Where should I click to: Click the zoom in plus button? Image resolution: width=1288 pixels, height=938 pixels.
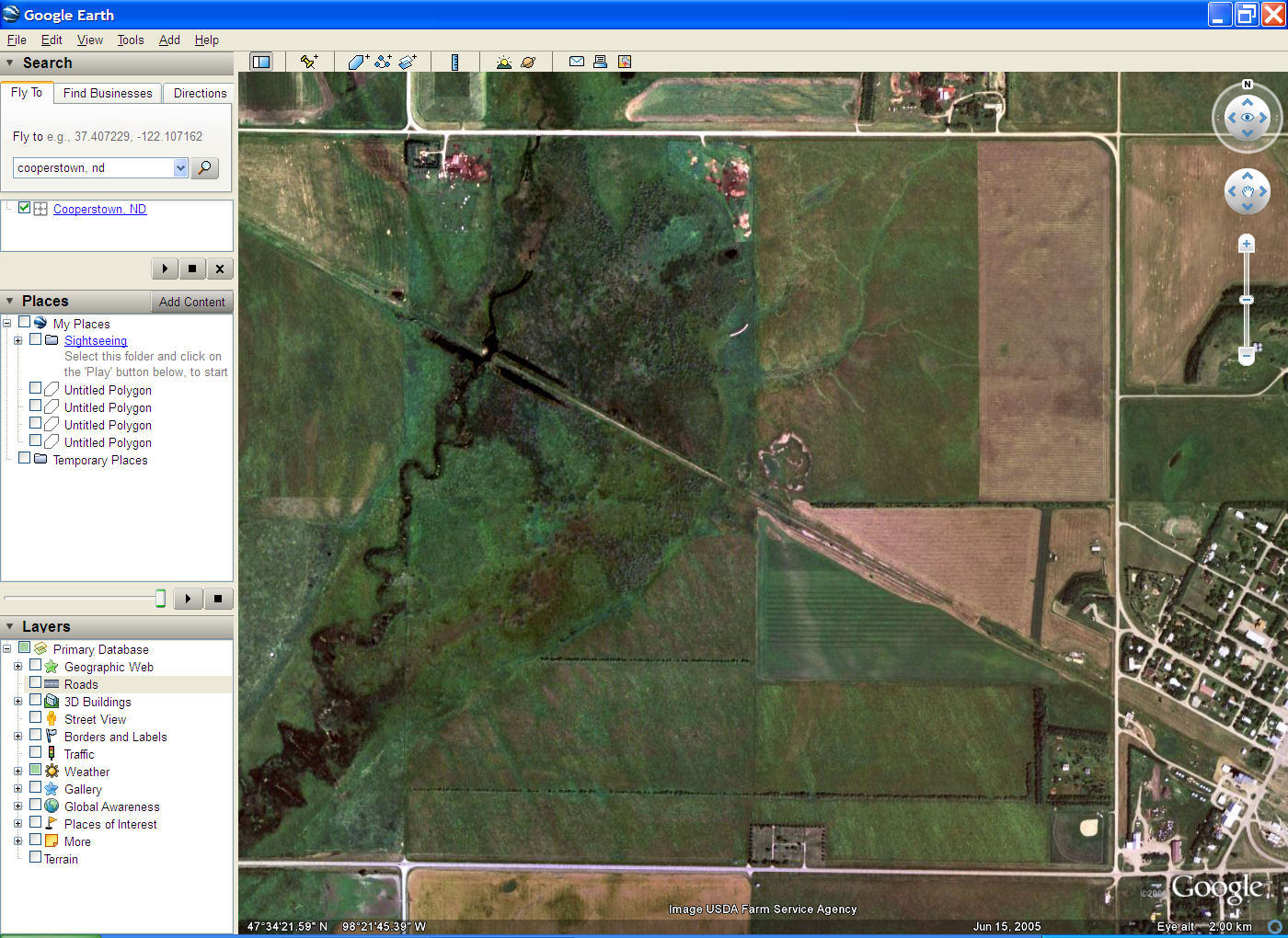pos(1247,244)
